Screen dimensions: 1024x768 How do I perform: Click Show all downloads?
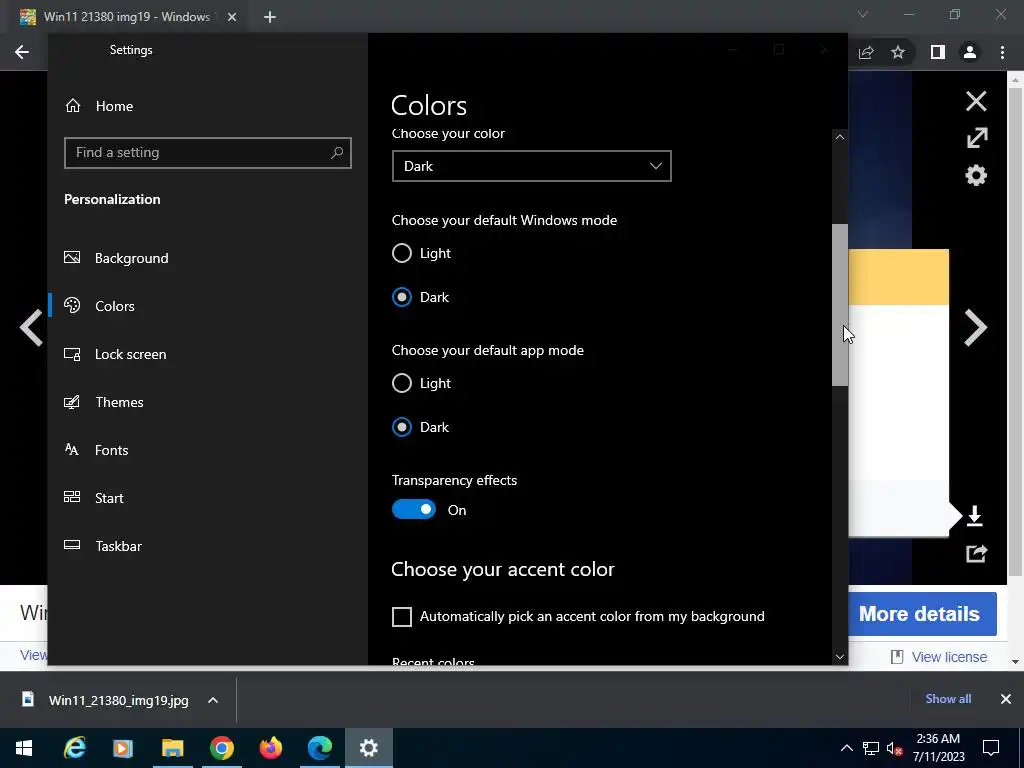pyautogui.click(x=948, y=699)
